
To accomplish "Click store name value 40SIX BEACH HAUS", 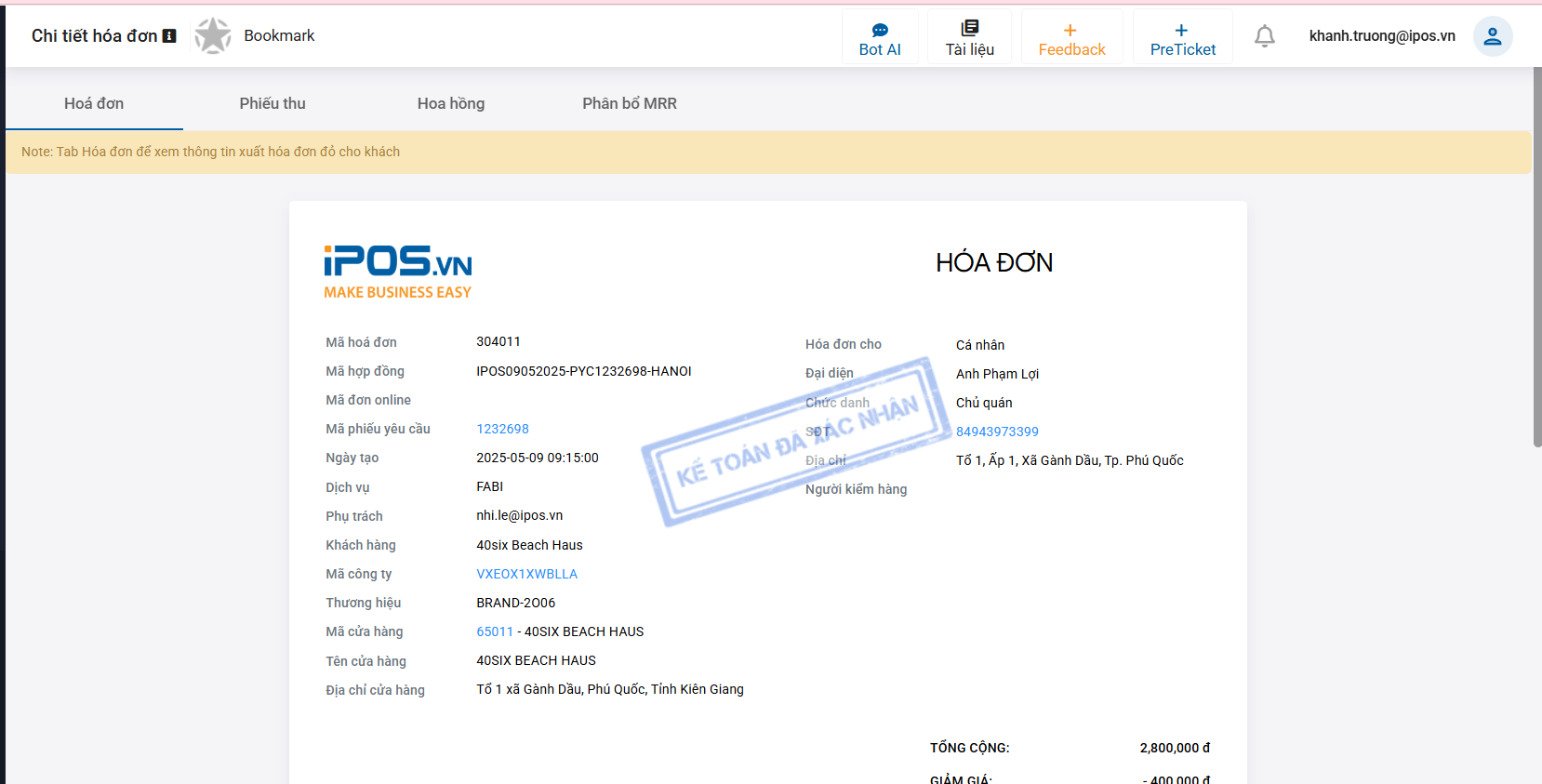I will (537, 660).
